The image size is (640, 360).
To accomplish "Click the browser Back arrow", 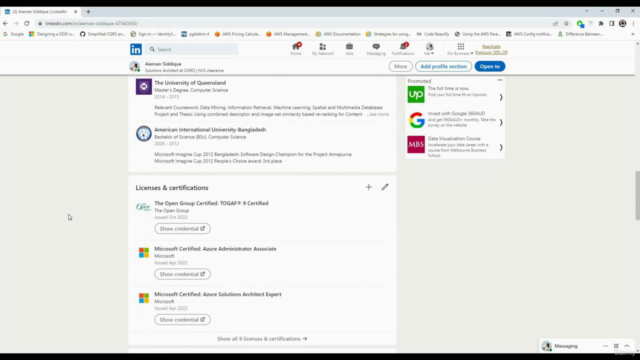I will click(5, 23).
